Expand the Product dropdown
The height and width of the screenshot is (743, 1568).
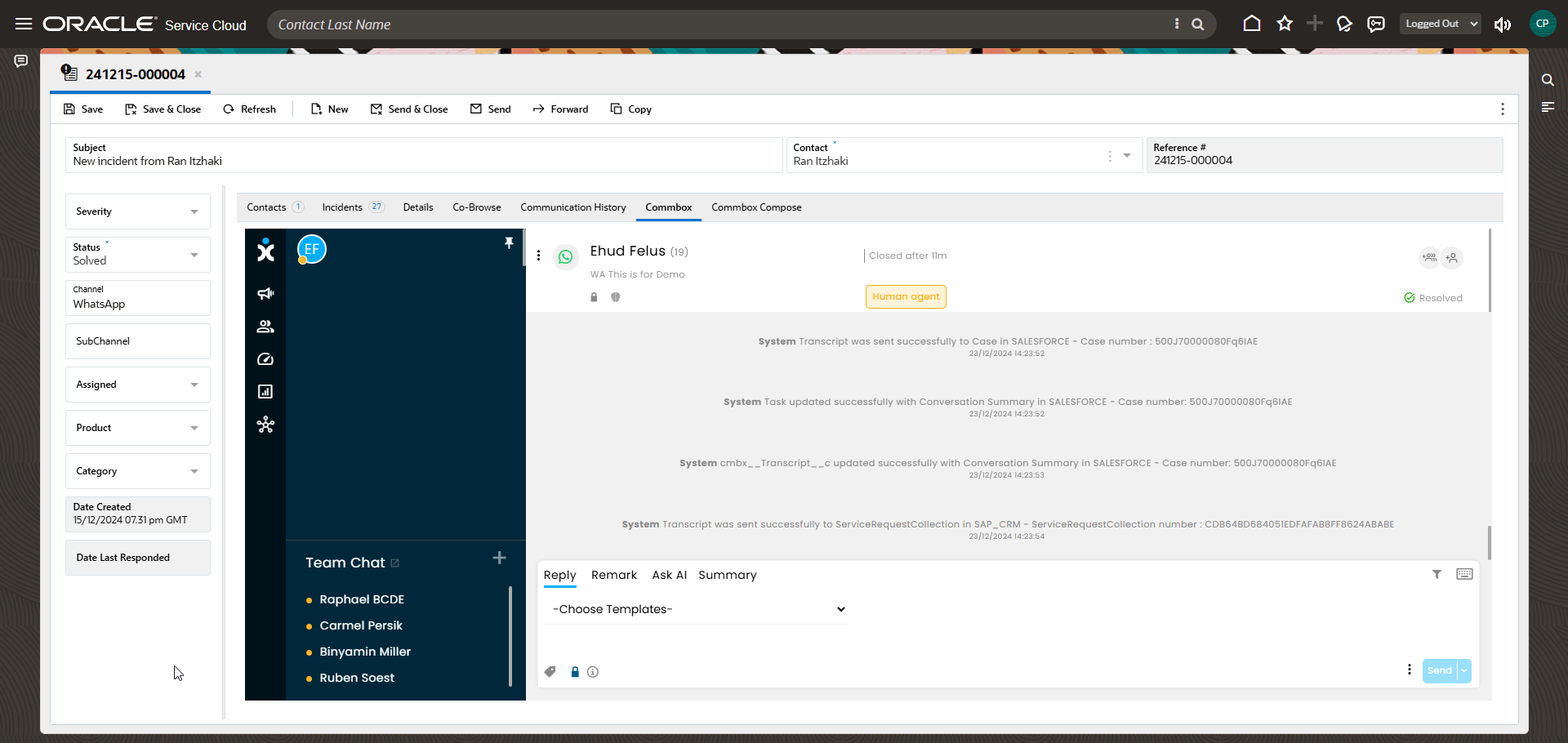click(x=138, y=428)
